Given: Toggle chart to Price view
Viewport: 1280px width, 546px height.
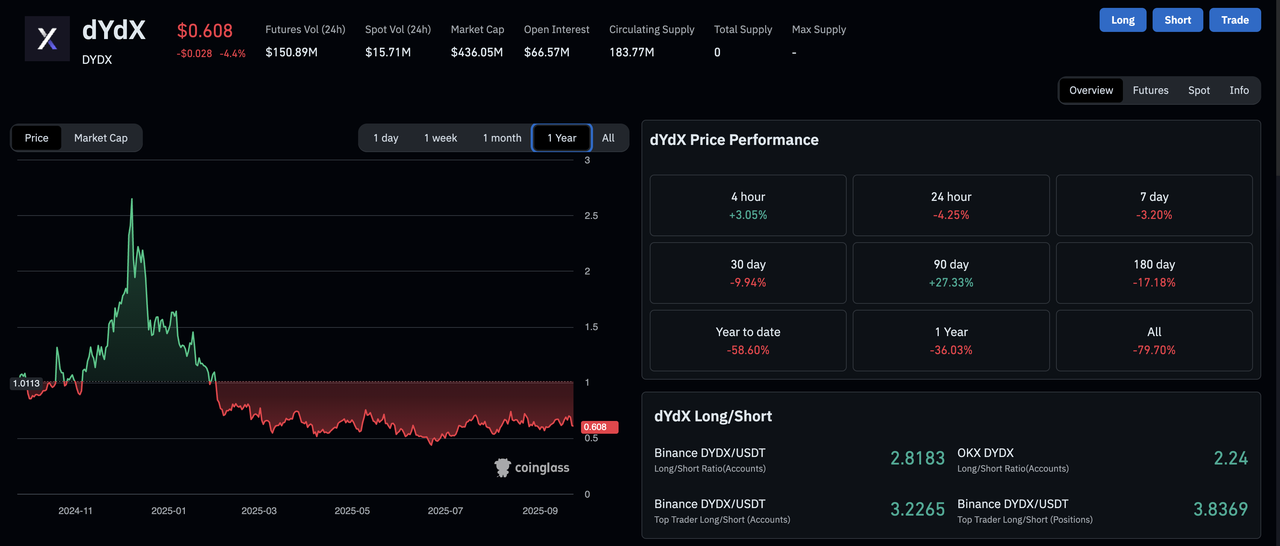Looking at the screenshot, I should click(37, 138).
